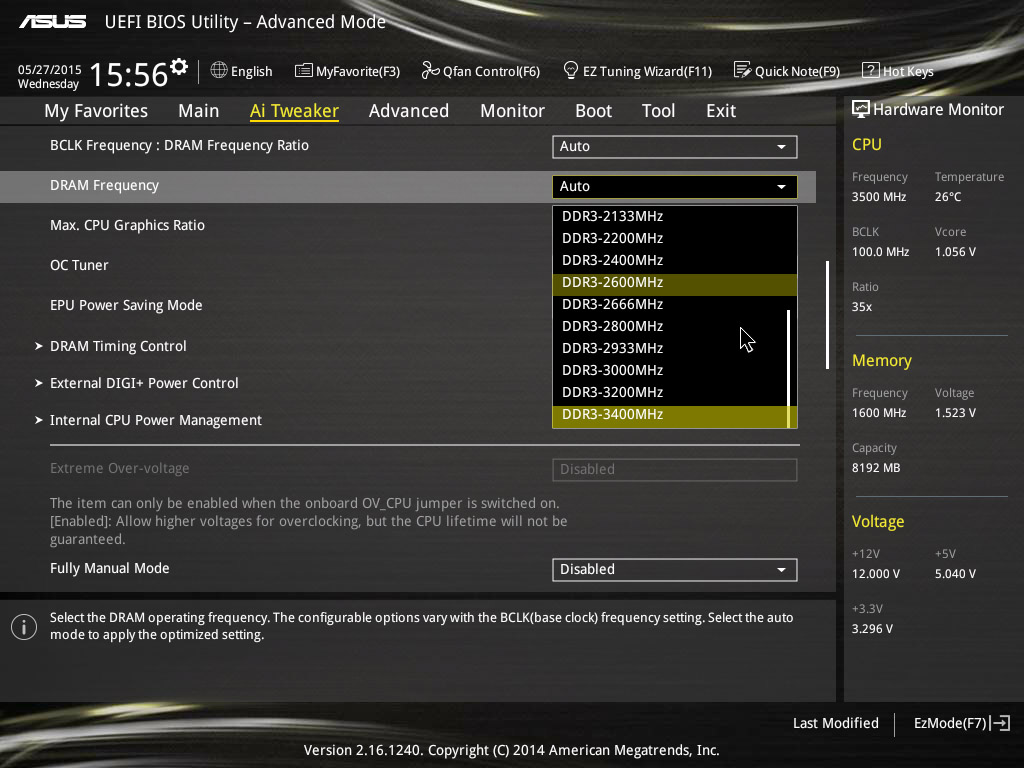The width and height of the screenshot is (1024, 768).
Task: Open BCLK Frequency DRAM Ratio dropdown
Action: (x=675, y=147)
